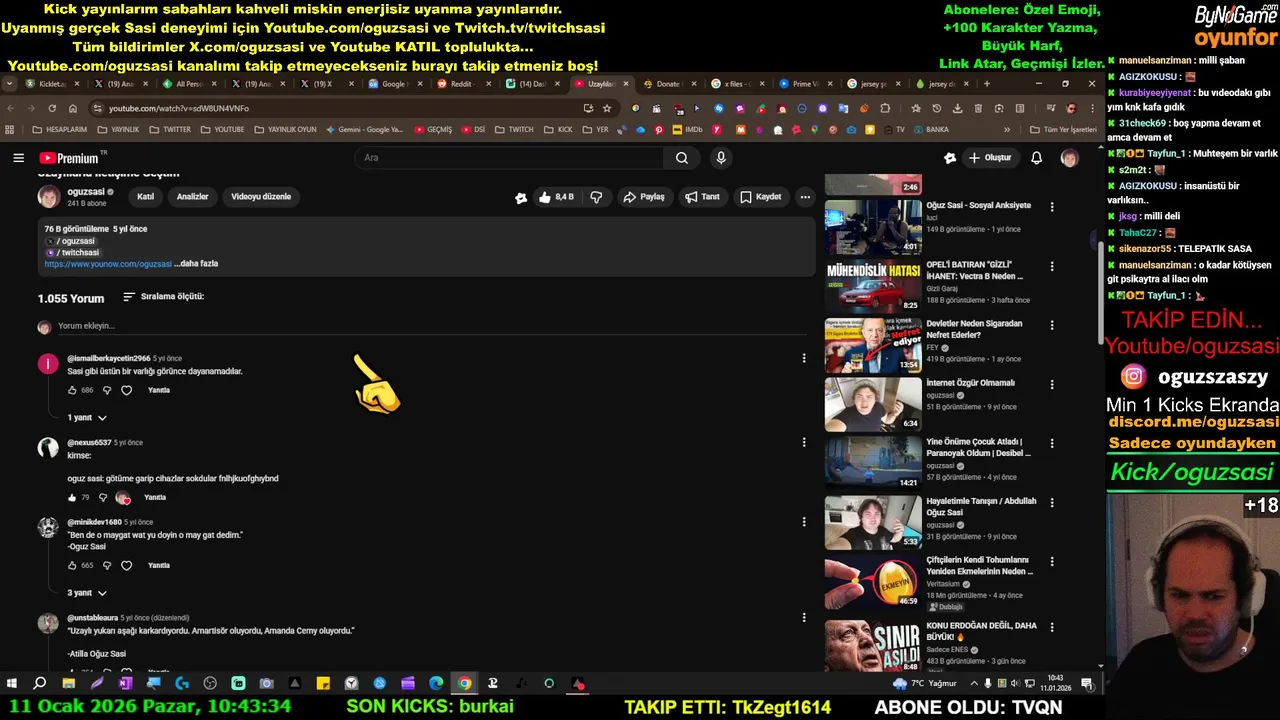Open a new browser tab
The width and height of the screenshot is (1280, 720).
point(986,84)
